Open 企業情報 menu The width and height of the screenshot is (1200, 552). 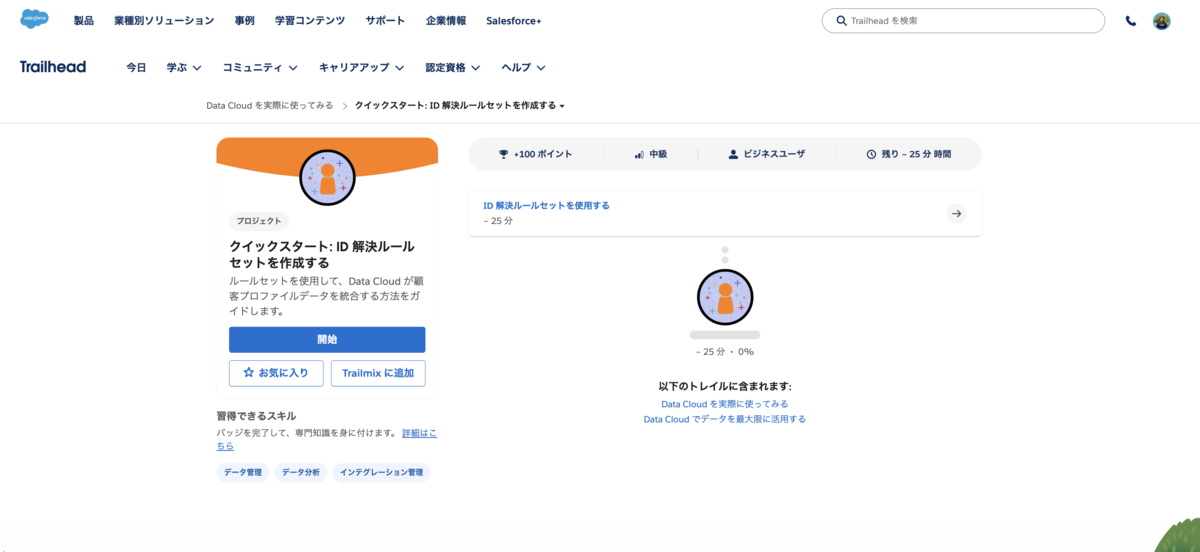[x=446, y=21]
